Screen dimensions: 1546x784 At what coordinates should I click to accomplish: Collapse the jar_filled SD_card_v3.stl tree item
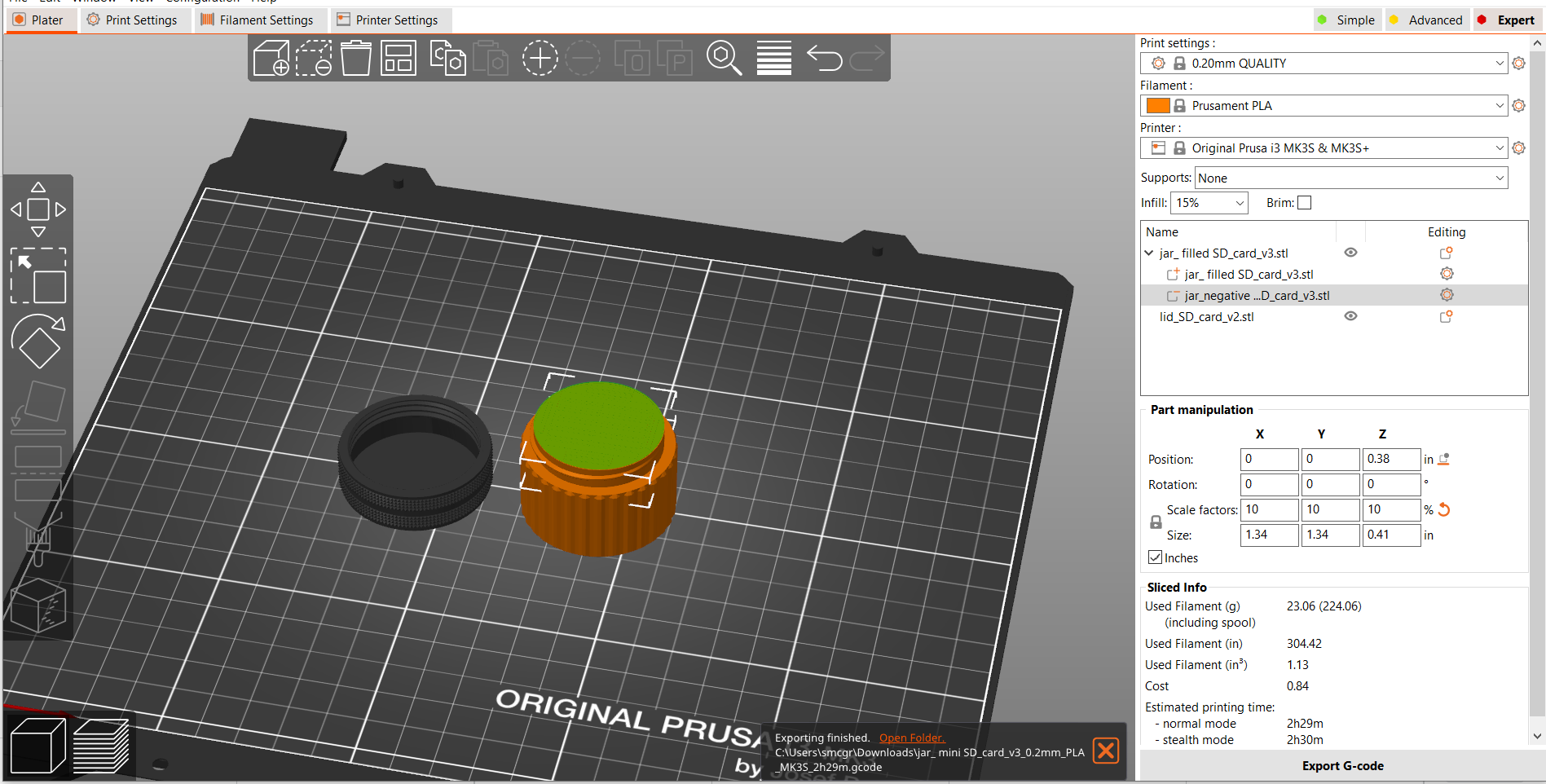(1150, 253)
